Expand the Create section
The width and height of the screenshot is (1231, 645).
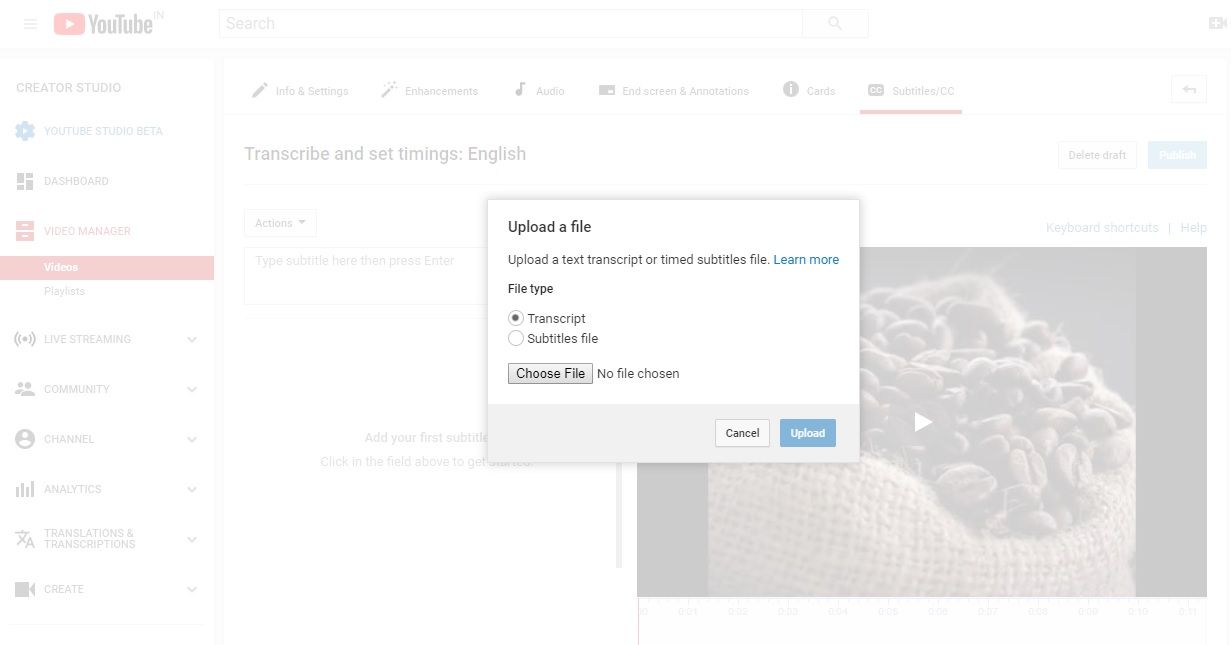192,589
